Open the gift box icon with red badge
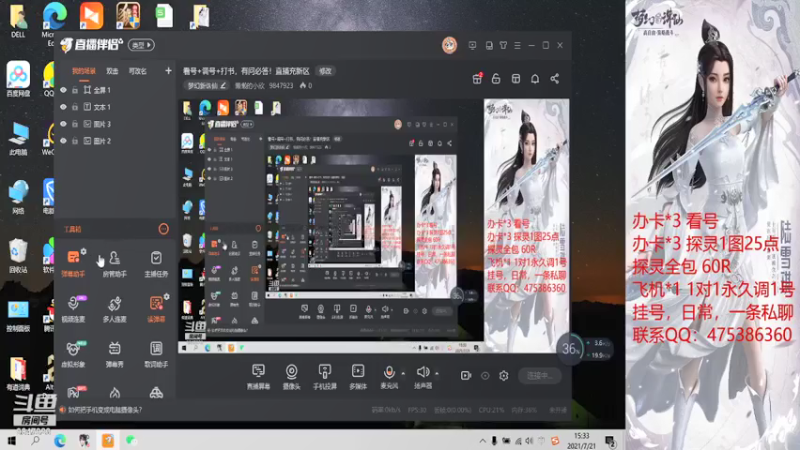Viewport: 800px width, 450px height. [477, 78]
